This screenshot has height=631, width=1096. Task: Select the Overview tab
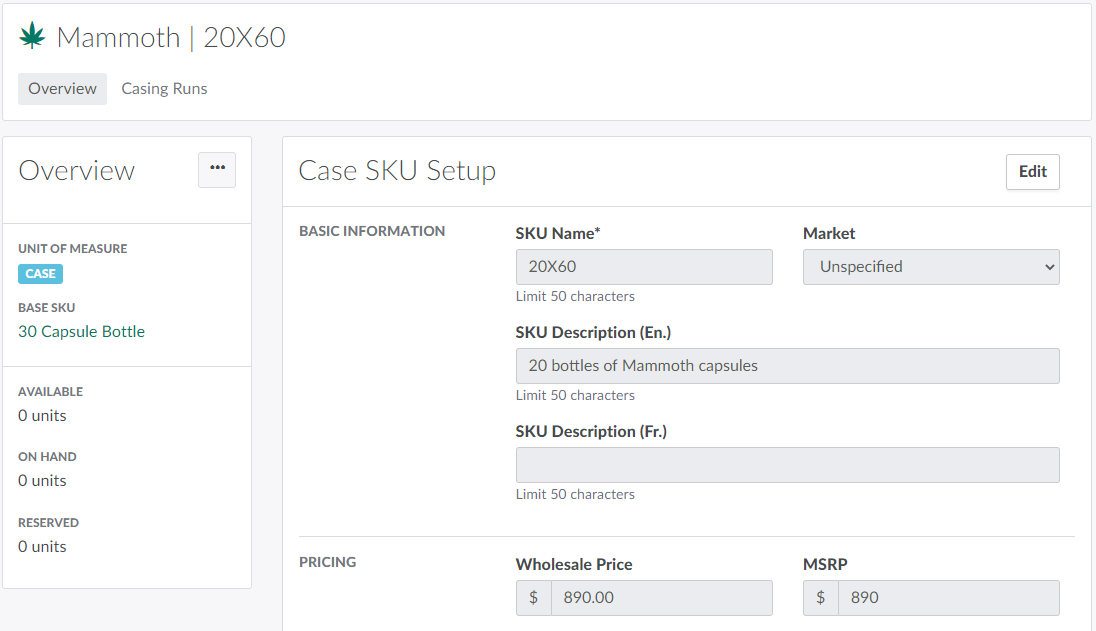pyautogui.click(x=62, y=88)
